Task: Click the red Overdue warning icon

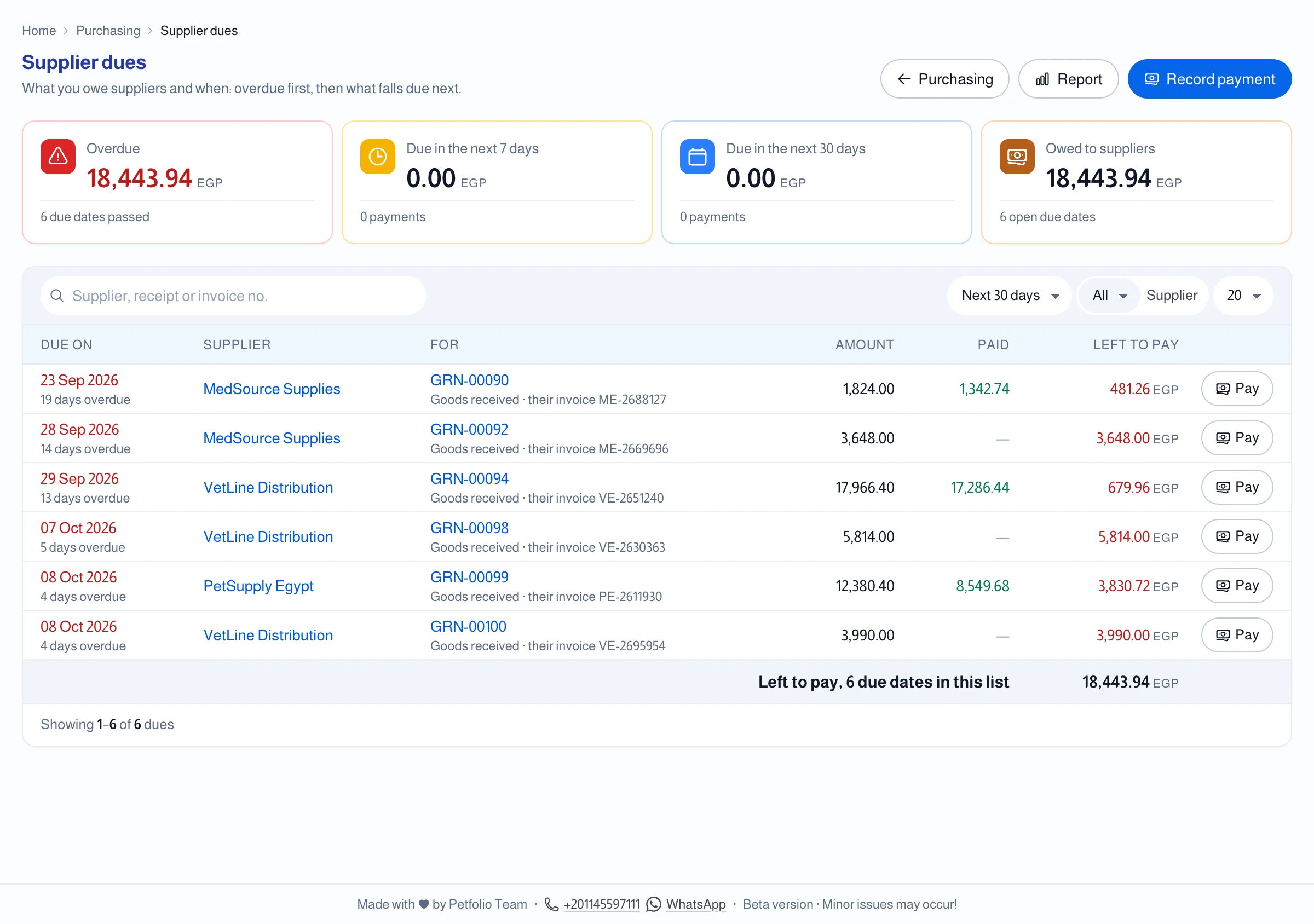Action: click(58, 156)
